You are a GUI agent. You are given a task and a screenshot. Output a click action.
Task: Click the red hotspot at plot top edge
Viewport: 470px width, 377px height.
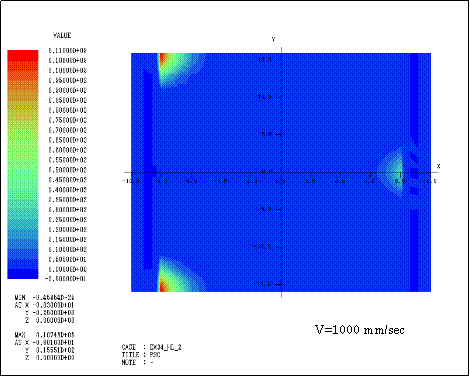[x=163, y=59]
